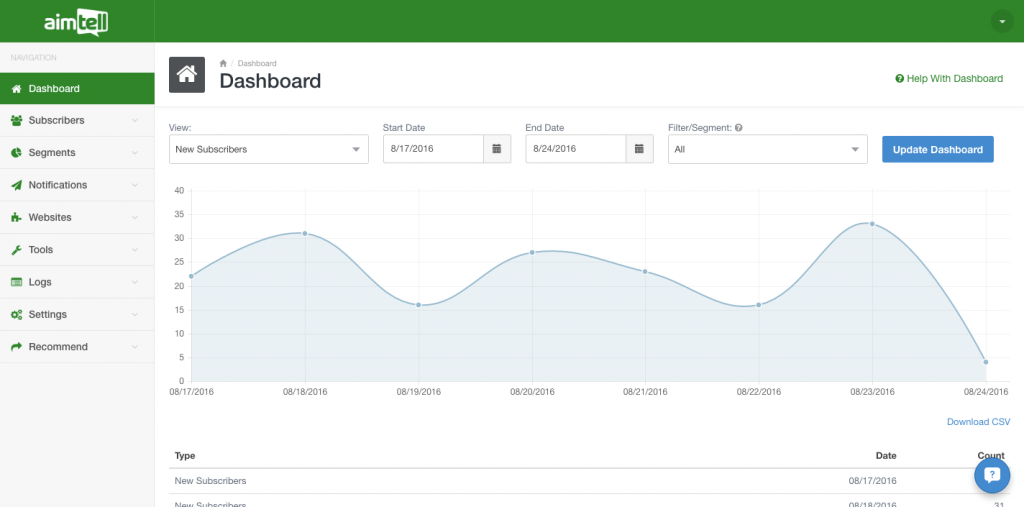Click the Websites puzzle piece icon
The height and width of the screenshot is (507, 1024).
pyautogui.click(x=16, y=218)
